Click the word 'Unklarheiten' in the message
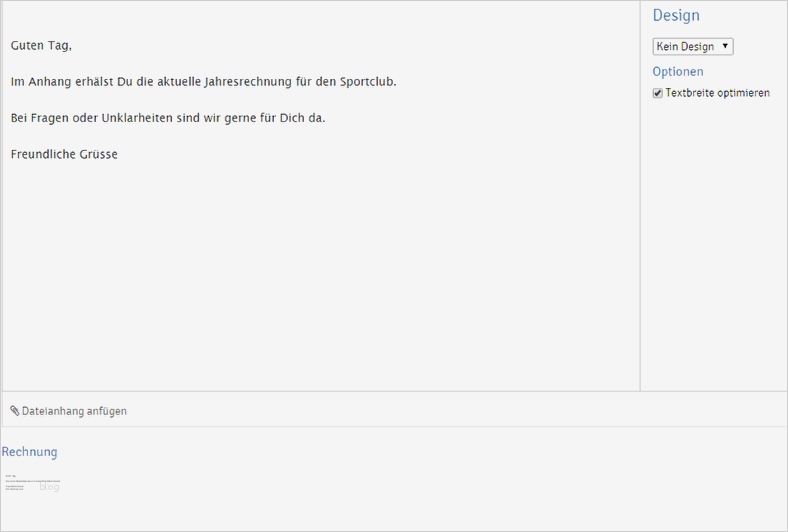Viewport: 788px width, 532px height. coord(138,118)
